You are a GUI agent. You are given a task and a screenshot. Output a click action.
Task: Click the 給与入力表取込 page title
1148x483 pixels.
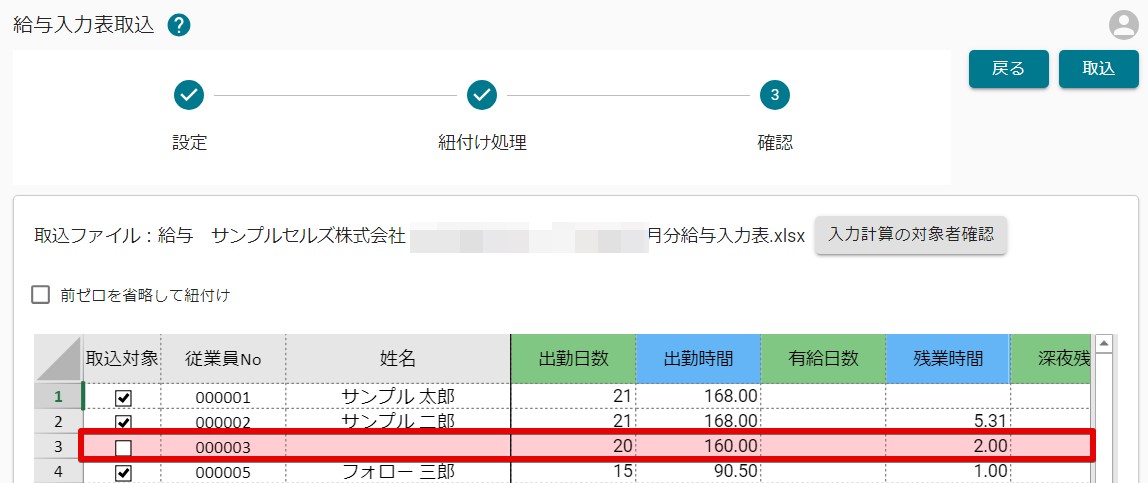point(85,26)
